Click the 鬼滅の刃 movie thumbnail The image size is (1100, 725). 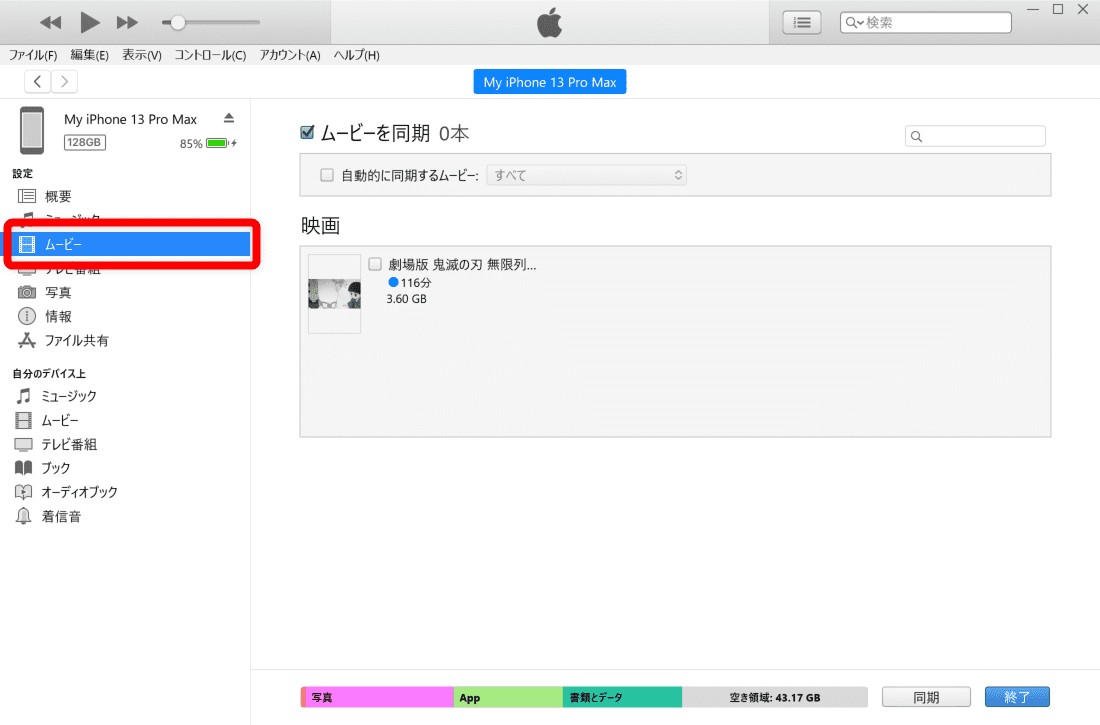click(x=335, y=294)
